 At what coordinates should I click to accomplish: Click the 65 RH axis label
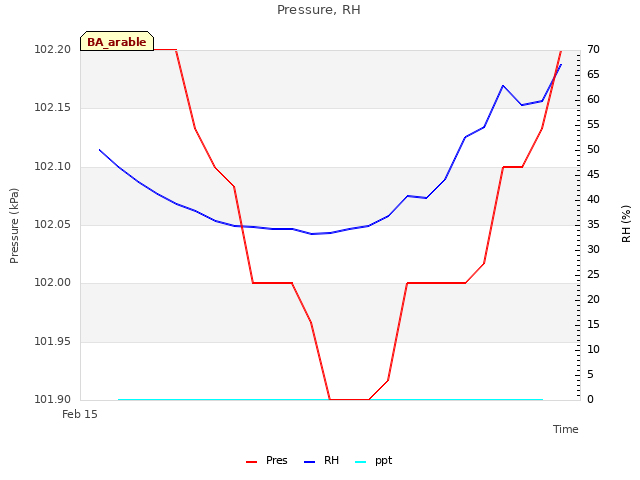coord(593,74)
